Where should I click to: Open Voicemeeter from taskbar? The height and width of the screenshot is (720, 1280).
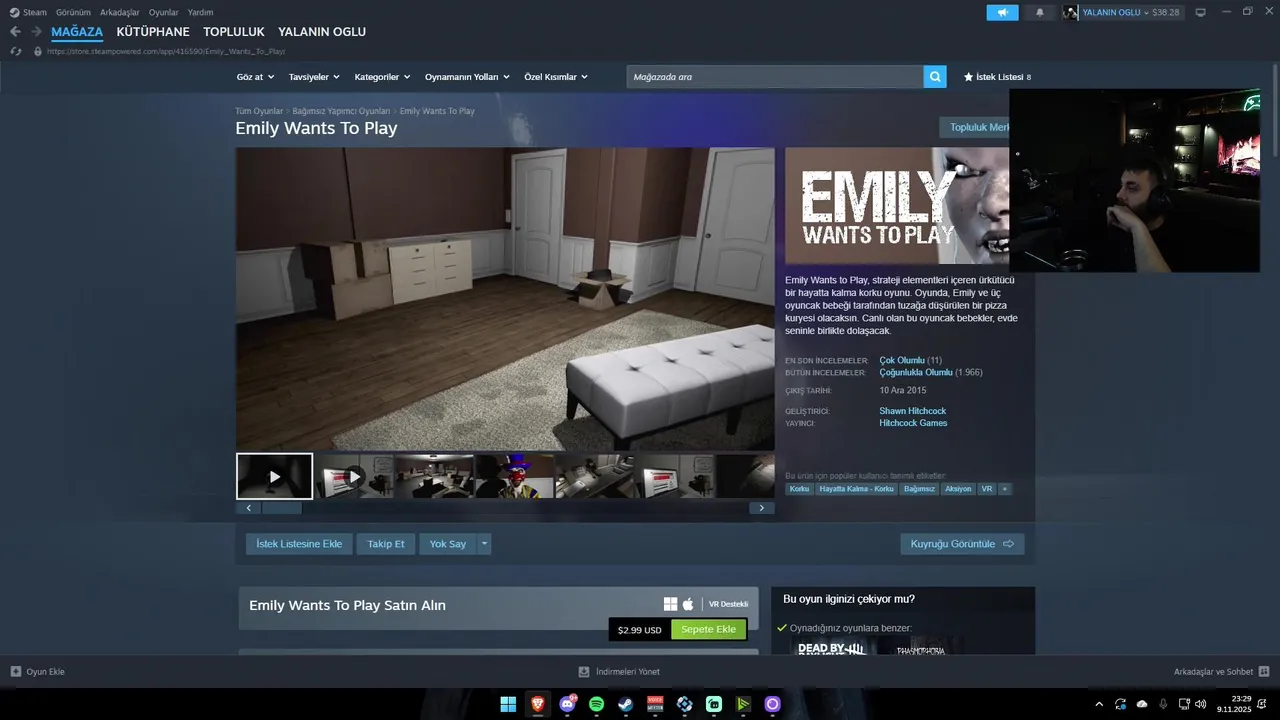click(655, 704)
